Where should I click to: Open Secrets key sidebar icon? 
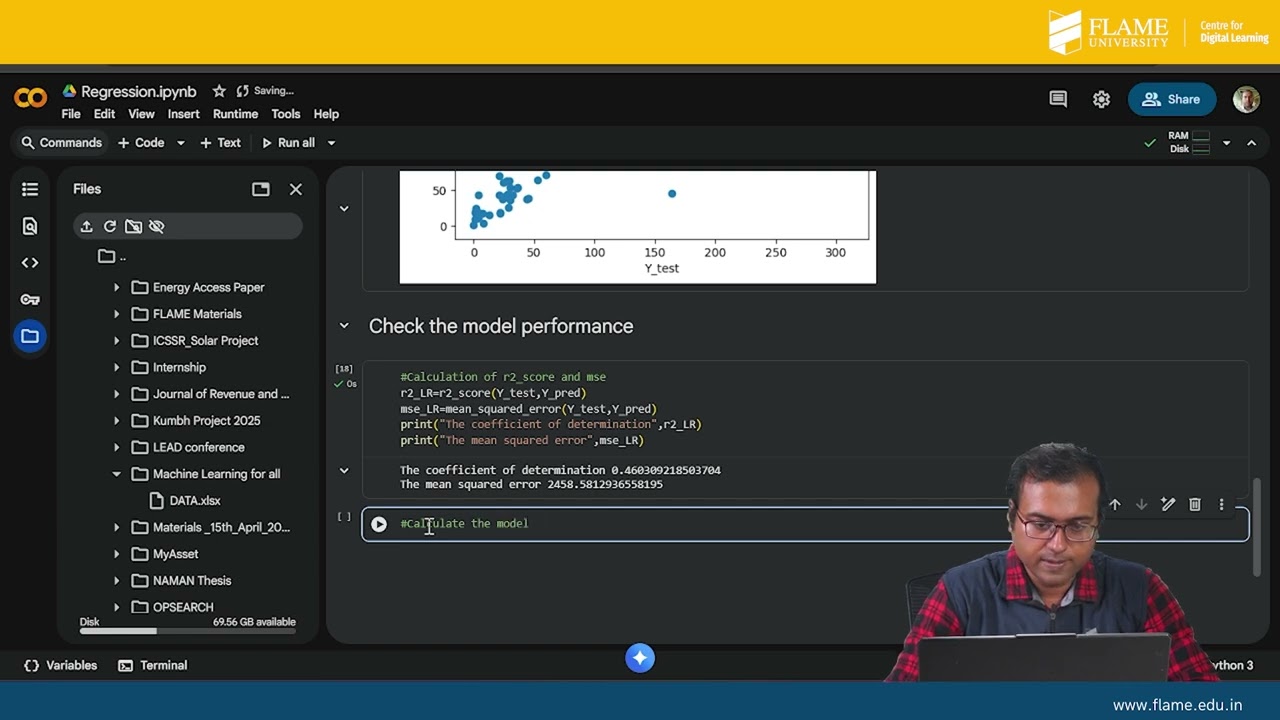coord(30,299)
